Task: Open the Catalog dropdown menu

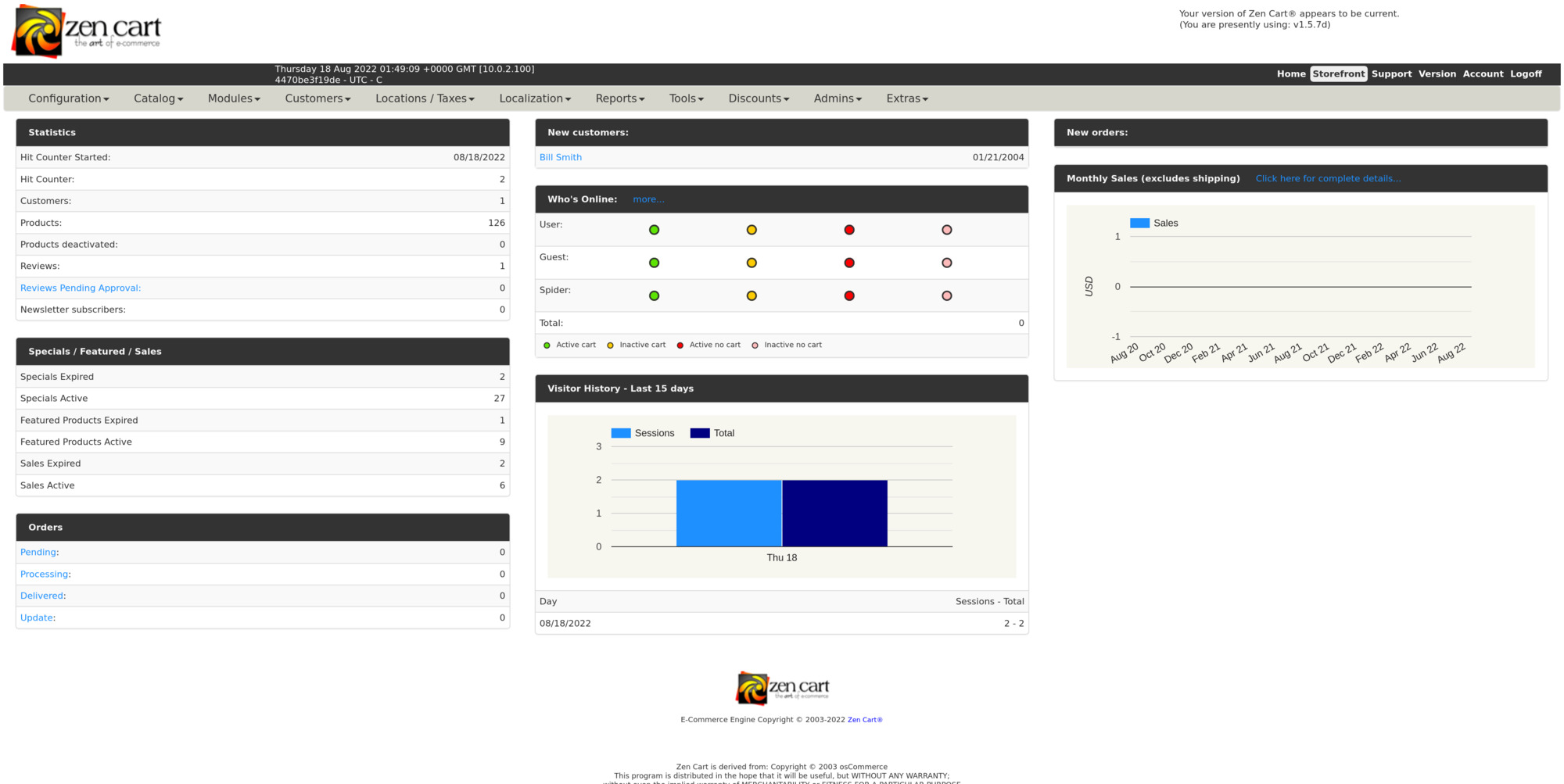Action: [x=158, y=98]
